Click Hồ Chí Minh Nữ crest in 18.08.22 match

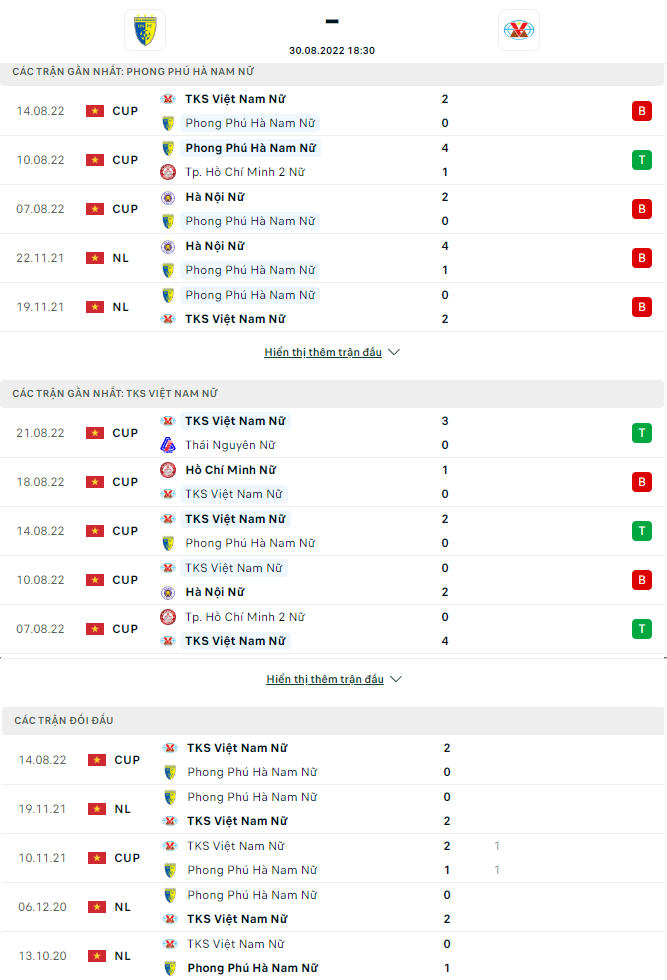pos(168,470)
